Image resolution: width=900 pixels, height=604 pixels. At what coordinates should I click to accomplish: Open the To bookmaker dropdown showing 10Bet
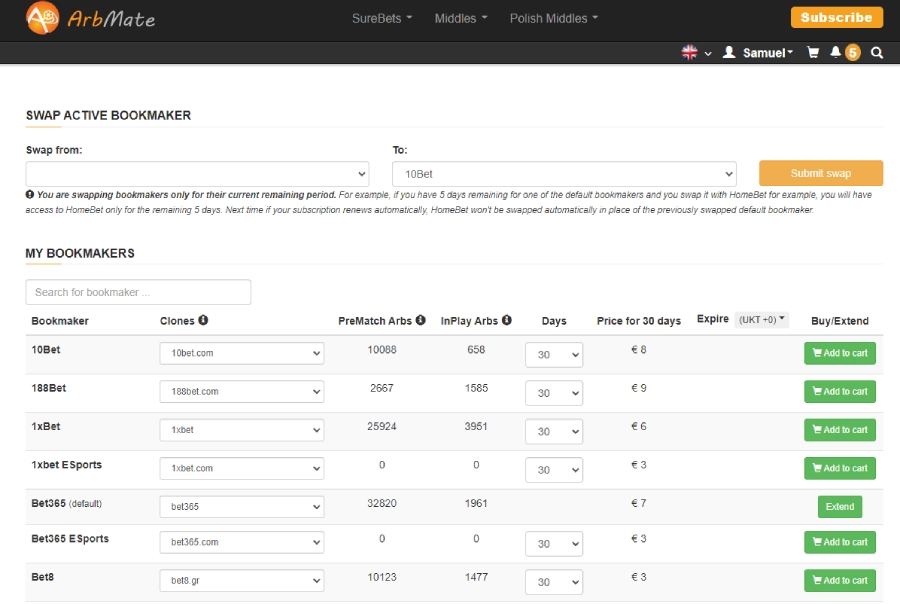[564, 174]
